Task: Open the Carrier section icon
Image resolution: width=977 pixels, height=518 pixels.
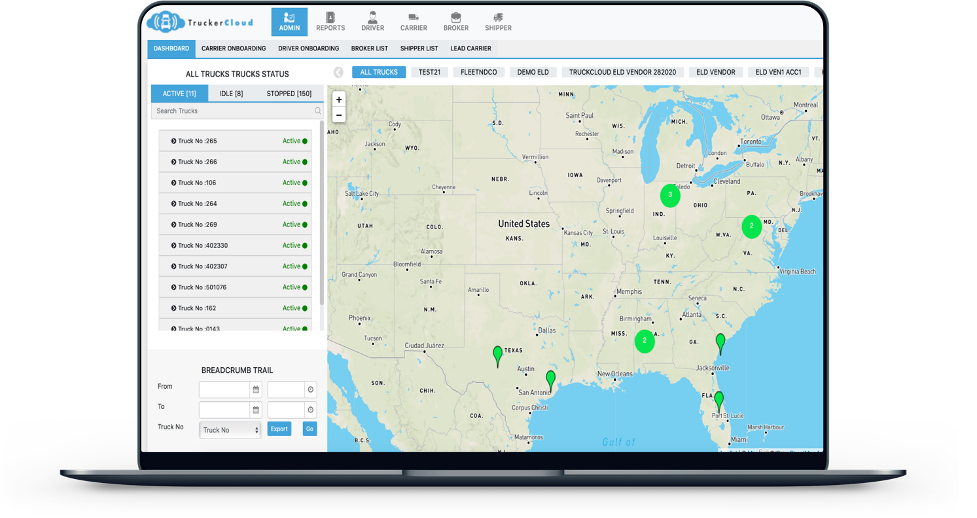Action: [x=414, y=22]
